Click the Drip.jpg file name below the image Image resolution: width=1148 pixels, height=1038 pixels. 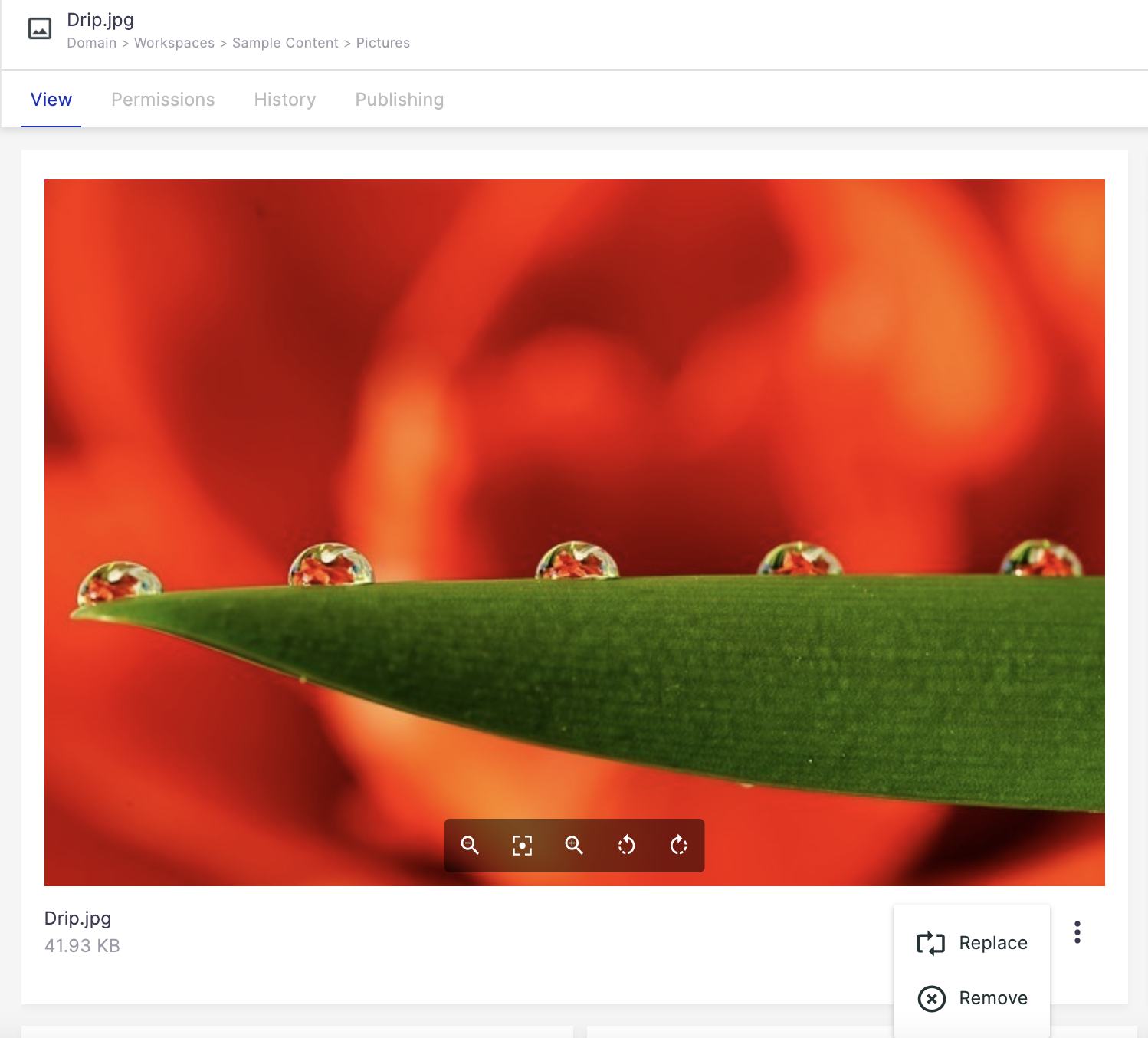click(78, 918)
